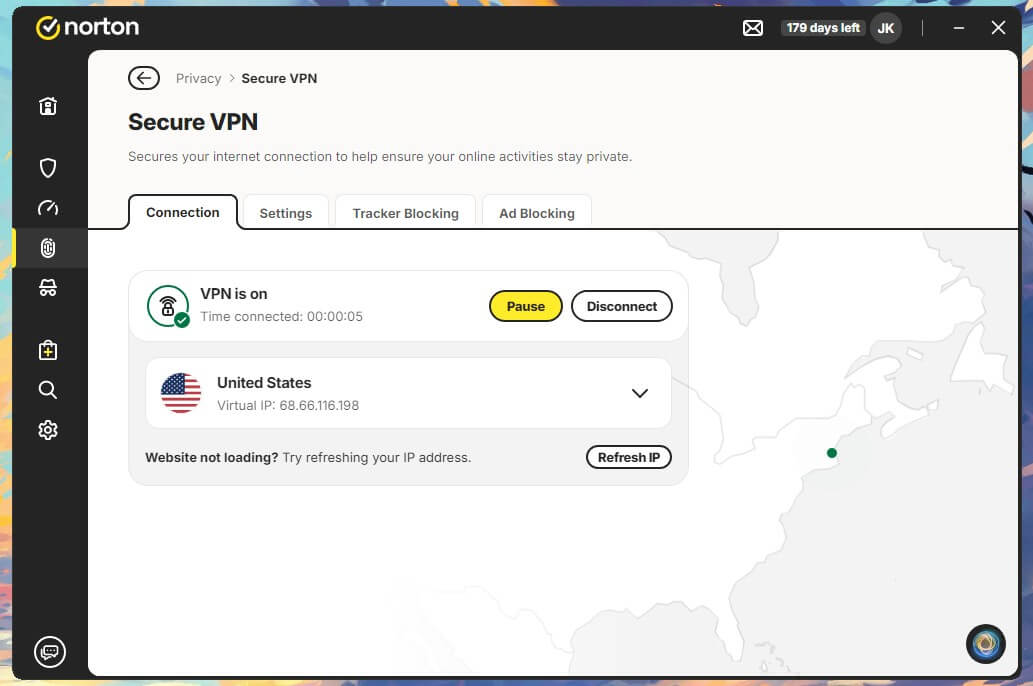
Task: Click the back arrow button
Action: point(144,78)
